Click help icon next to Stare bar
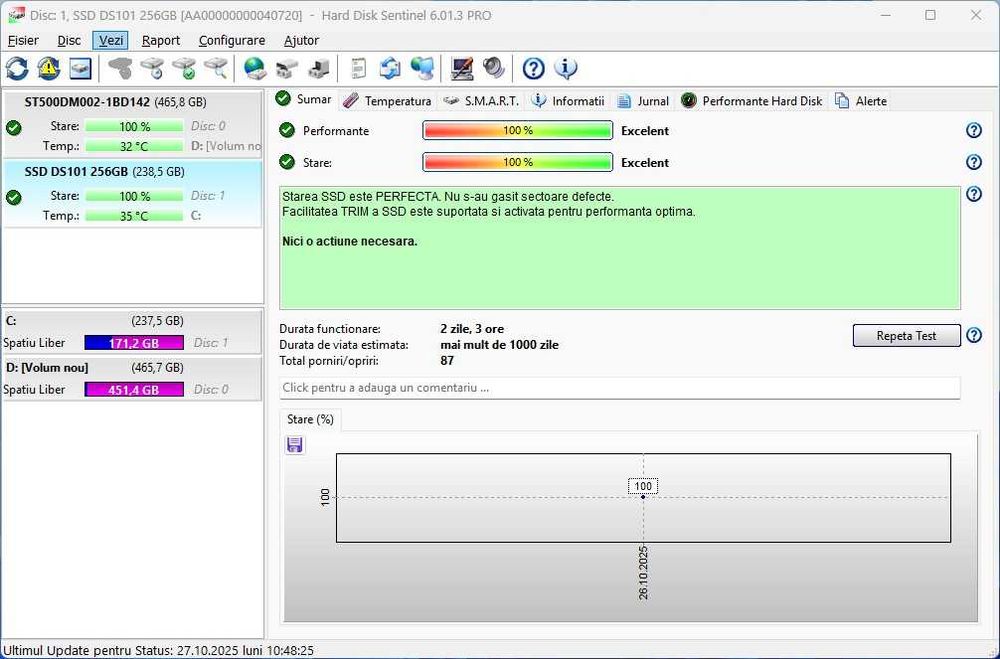 973,162
